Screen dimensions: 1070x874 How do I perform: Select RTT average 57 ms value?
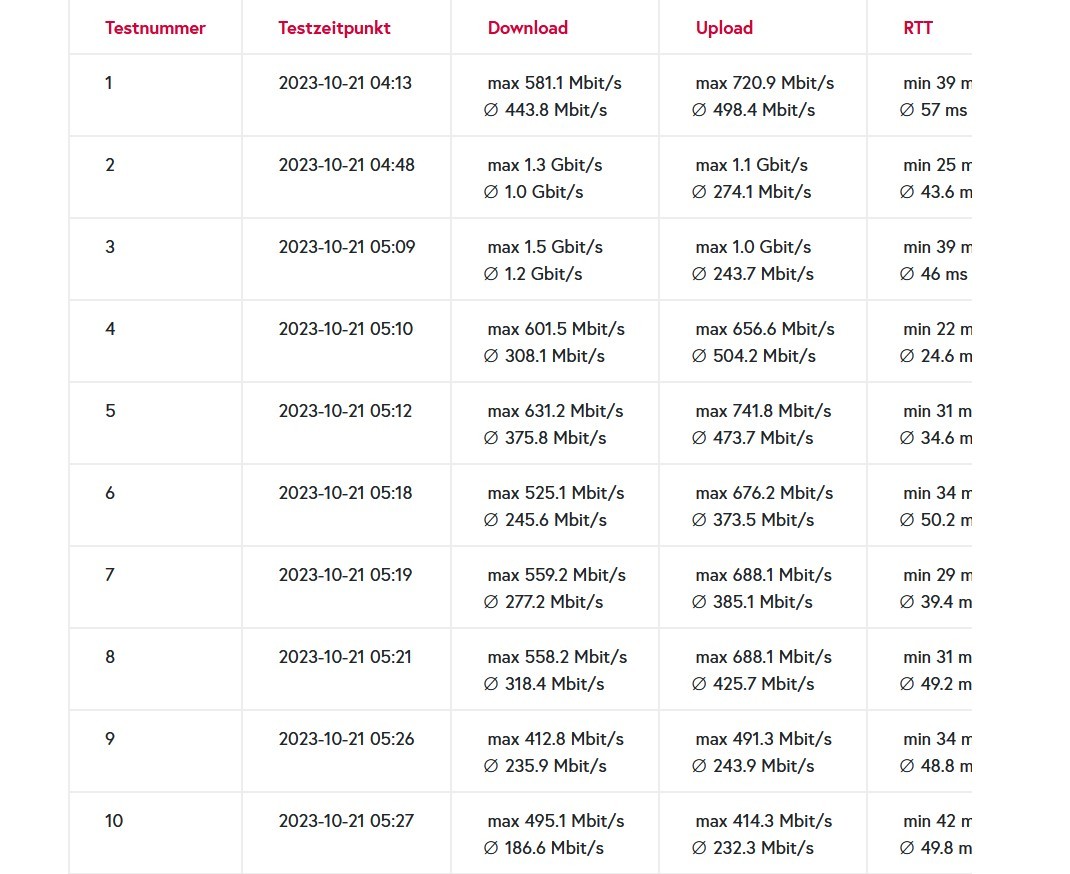coord(934,110)
